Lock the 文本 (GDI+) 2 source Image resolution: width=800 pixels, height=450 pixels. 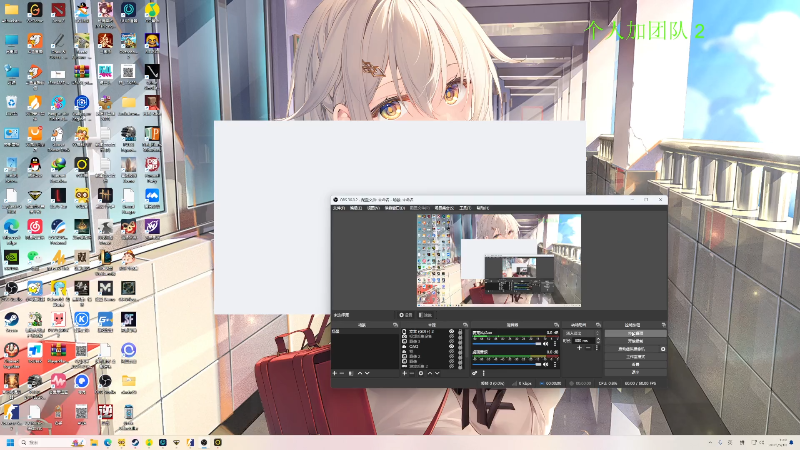[x=460, y=332]
